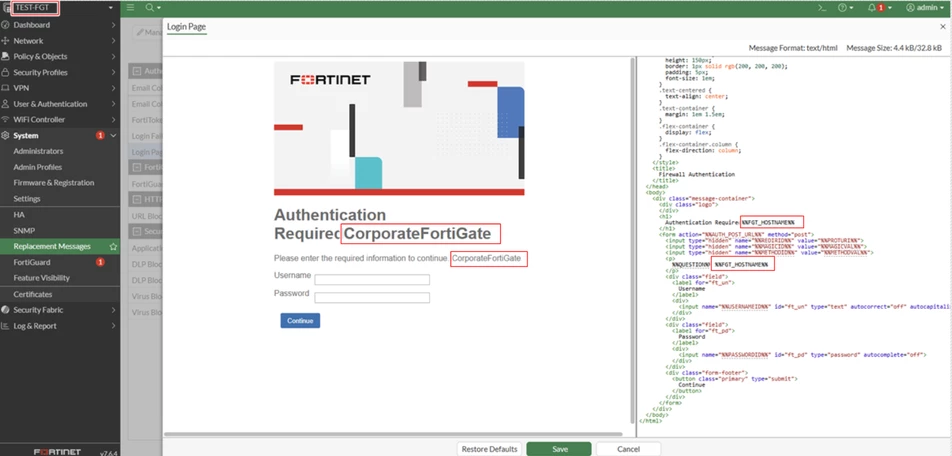Click the Security Fabric icon
Viewport: 952px width, 456px height.
tap(5, 310)
